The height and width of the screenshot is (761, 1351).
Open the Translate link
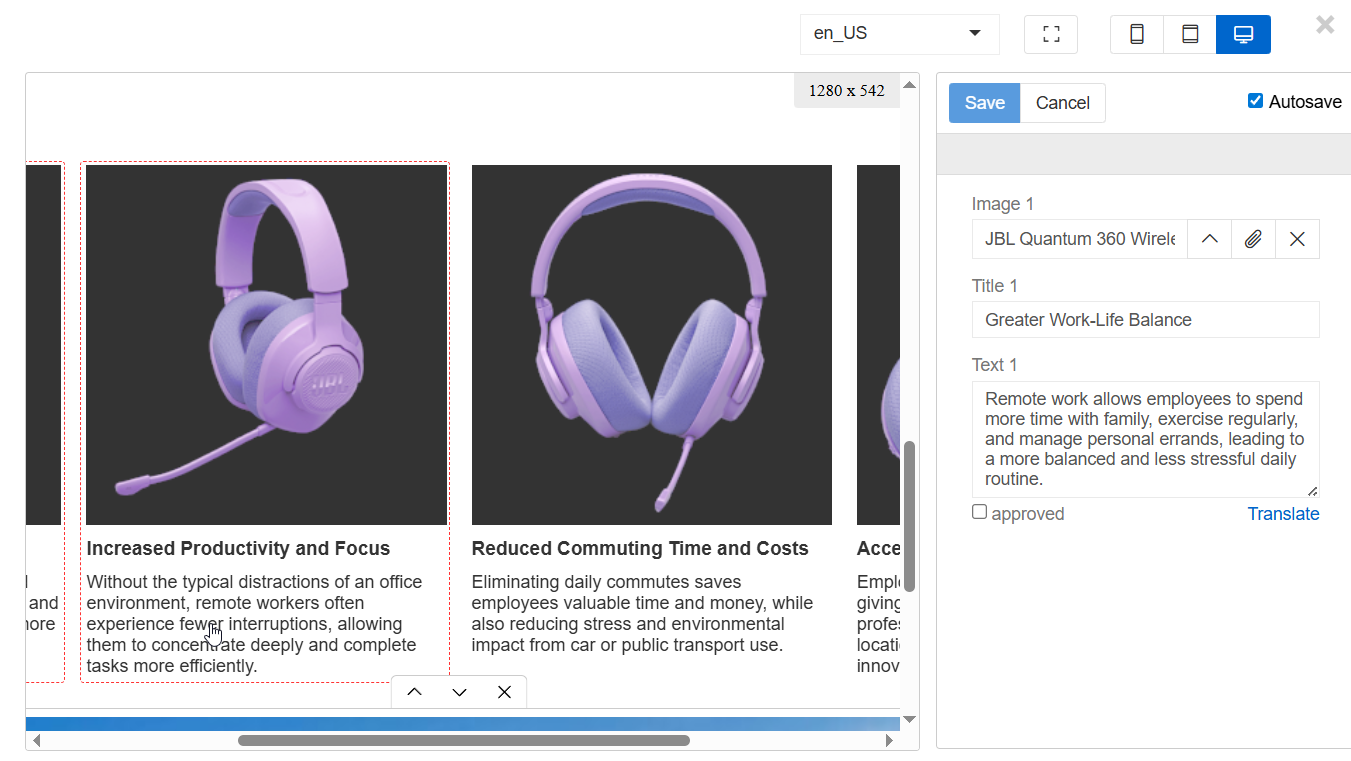pos(1283,514)
